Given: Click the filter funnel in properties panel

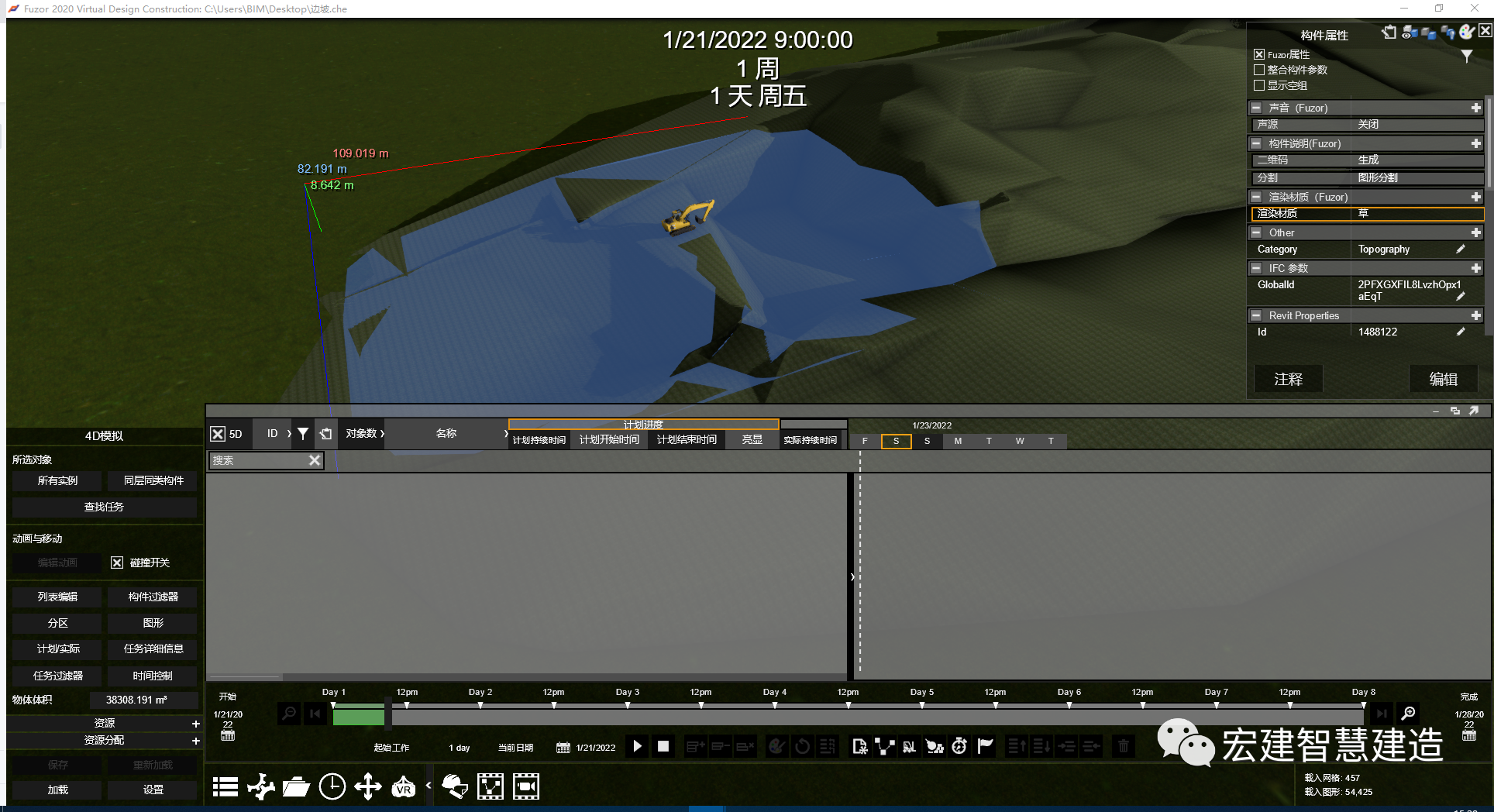Looking at the screenshot, I should pos(1466,57).
